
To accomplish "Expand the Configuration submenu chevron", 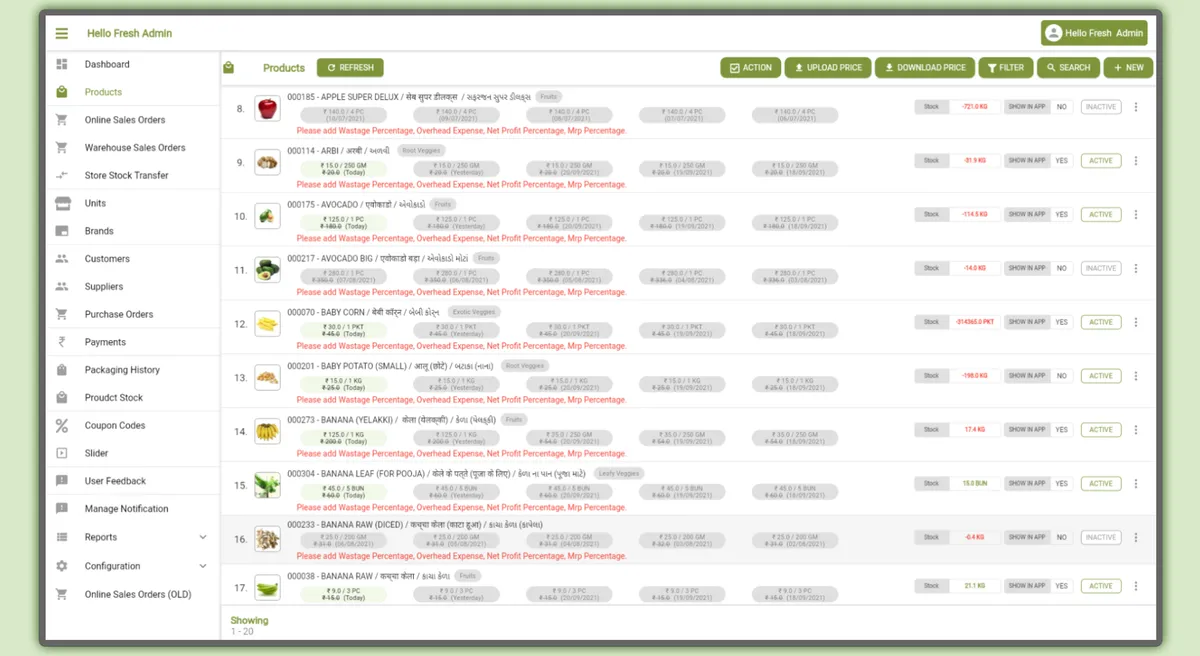I will (x=203, y=566).
